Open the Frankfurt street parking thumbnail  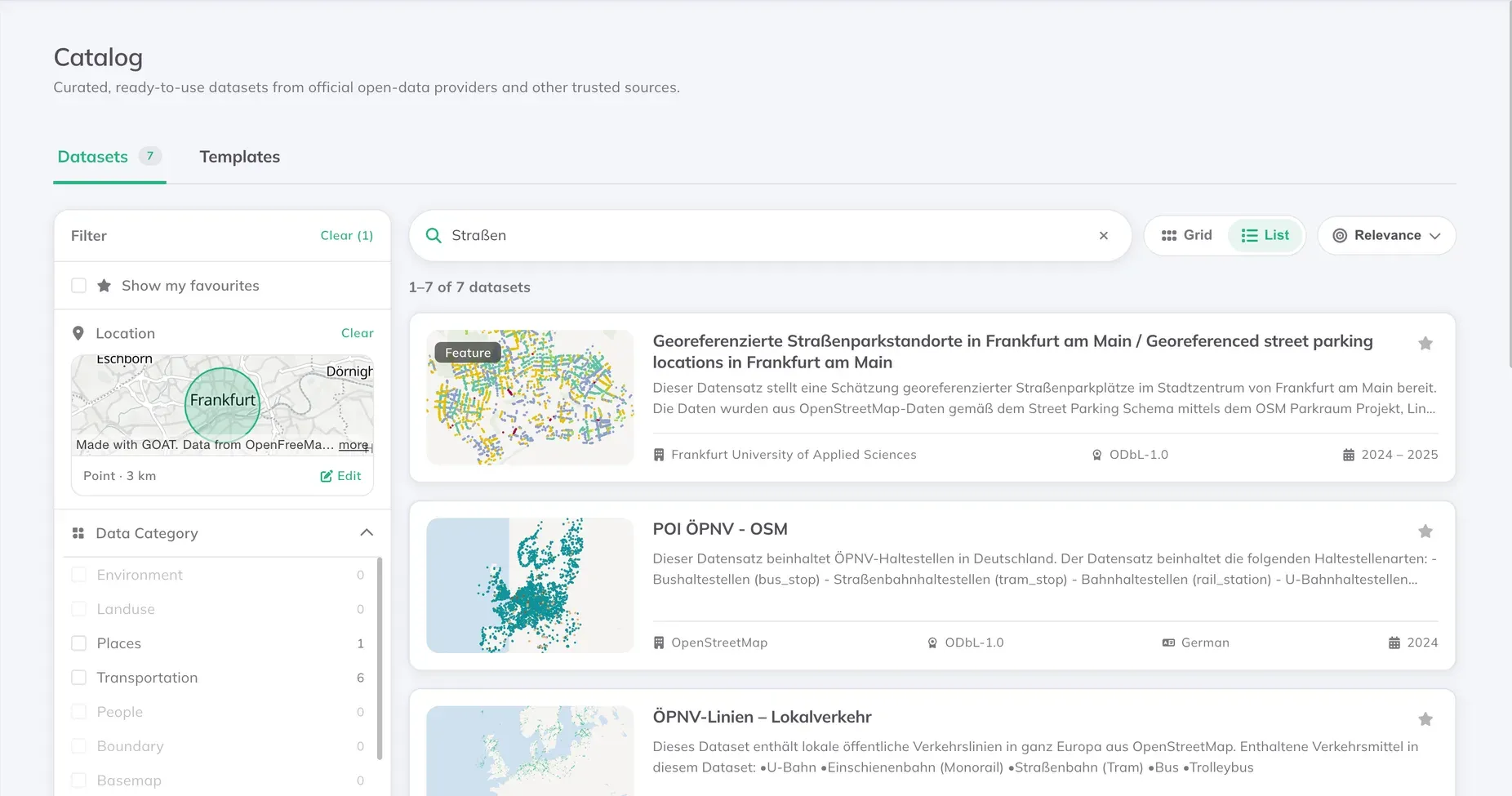pos(530,398)
